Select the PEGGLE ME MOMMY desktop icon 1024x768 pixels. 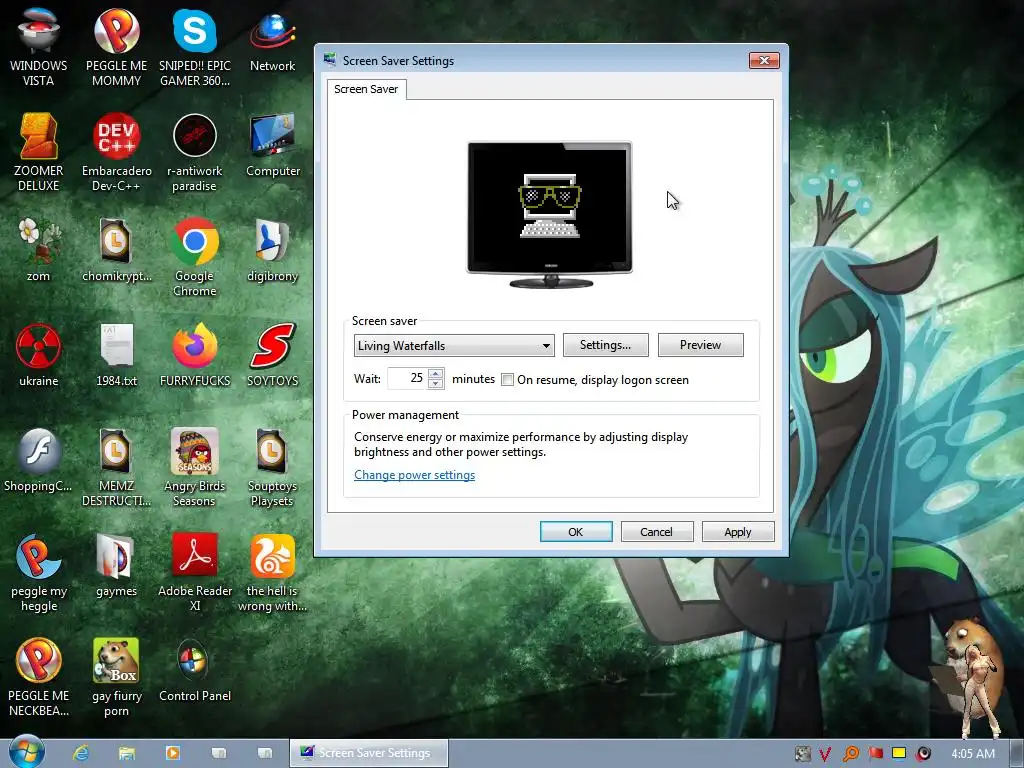pos(116,47)
